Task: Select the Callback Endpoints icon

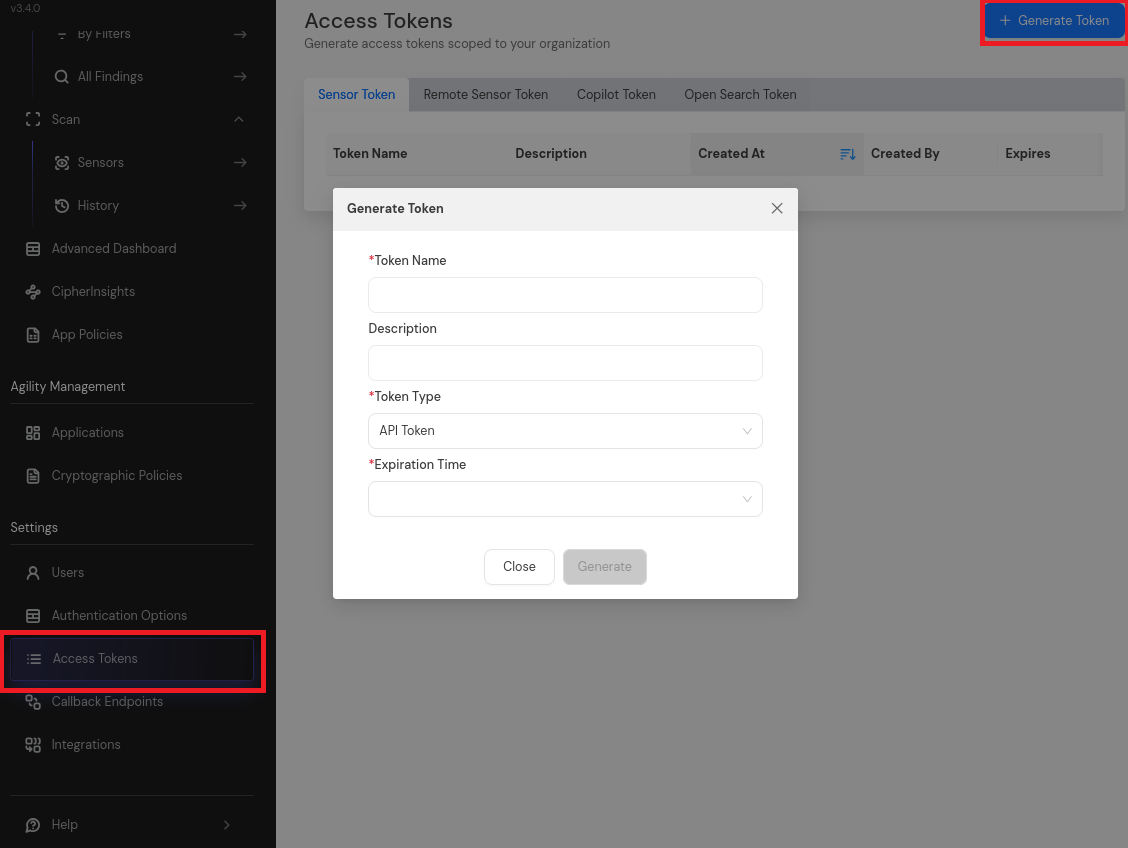Action: [x=33, y=701]
